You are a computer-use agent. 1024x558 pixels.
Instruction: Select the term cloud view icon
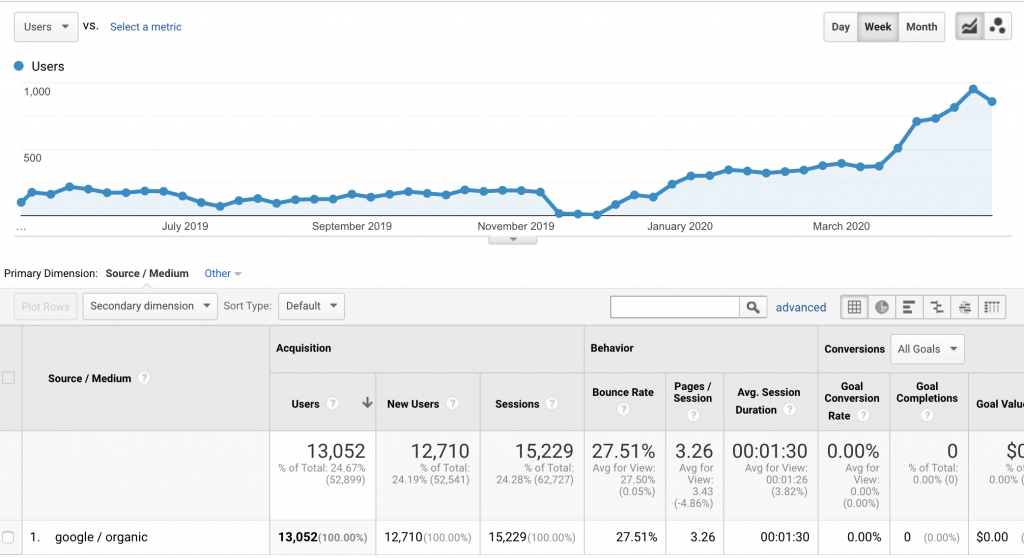click(965, 307)
